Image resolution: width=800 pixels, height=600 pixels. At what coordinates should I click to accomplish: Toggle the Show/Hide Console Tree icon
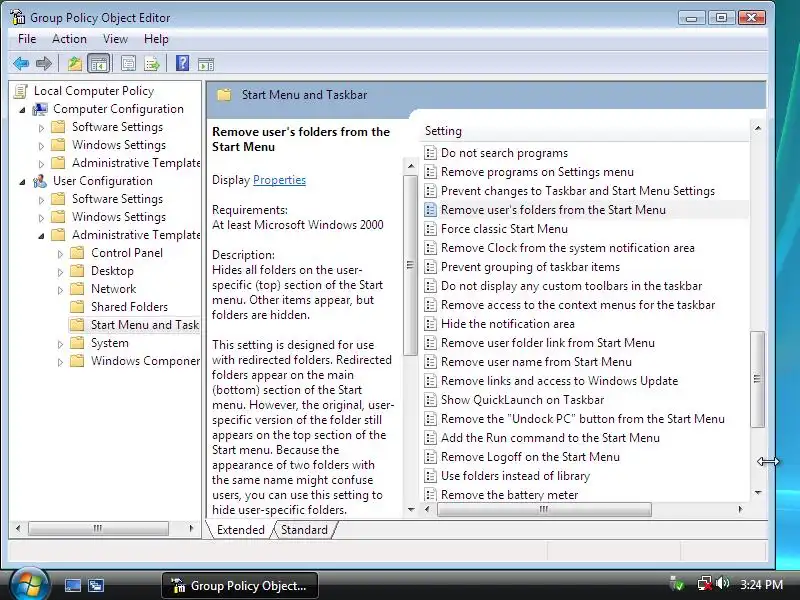point(98,64)
